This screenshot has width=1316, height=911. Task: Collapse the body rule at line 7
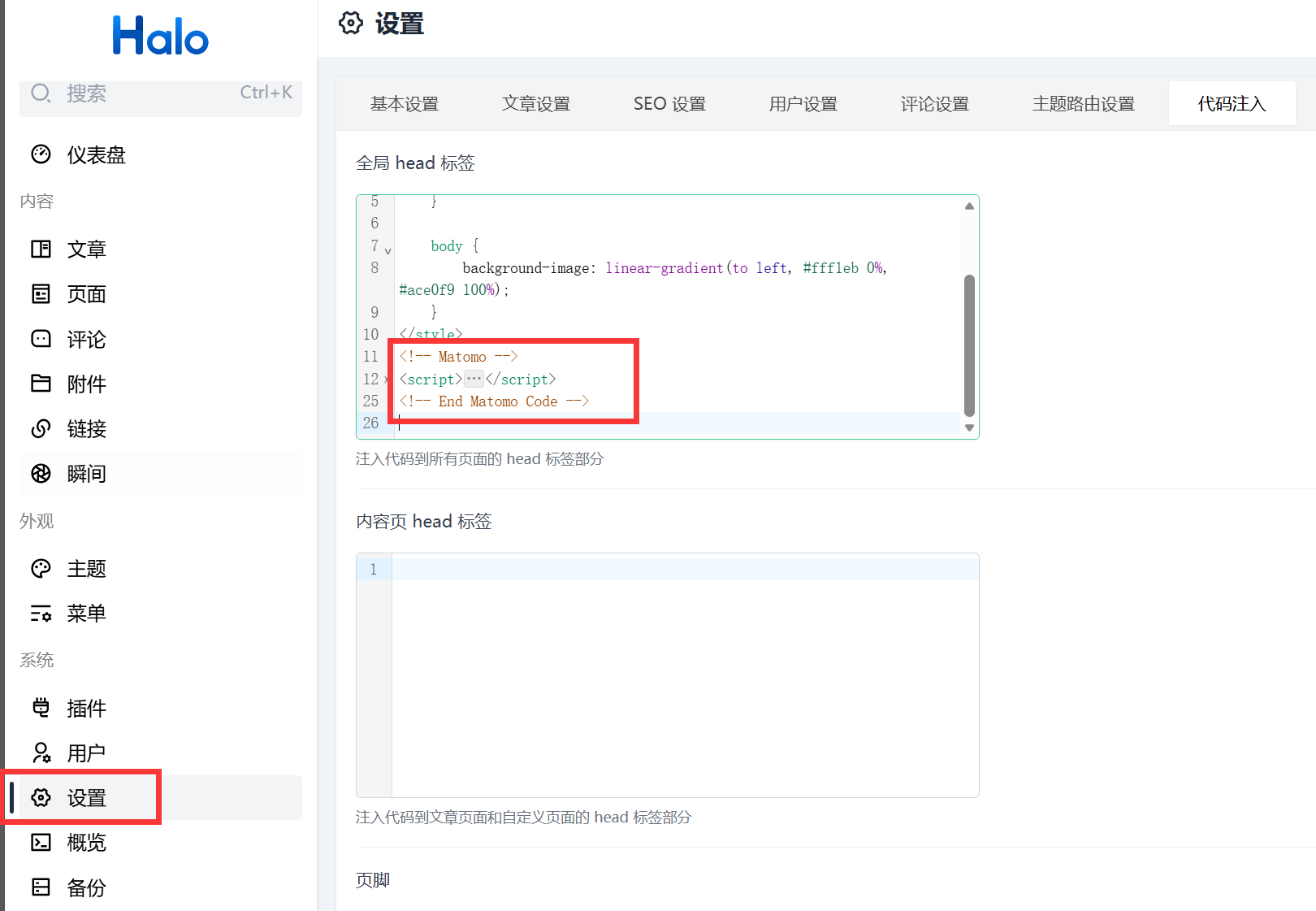click(x=387, y=250)
